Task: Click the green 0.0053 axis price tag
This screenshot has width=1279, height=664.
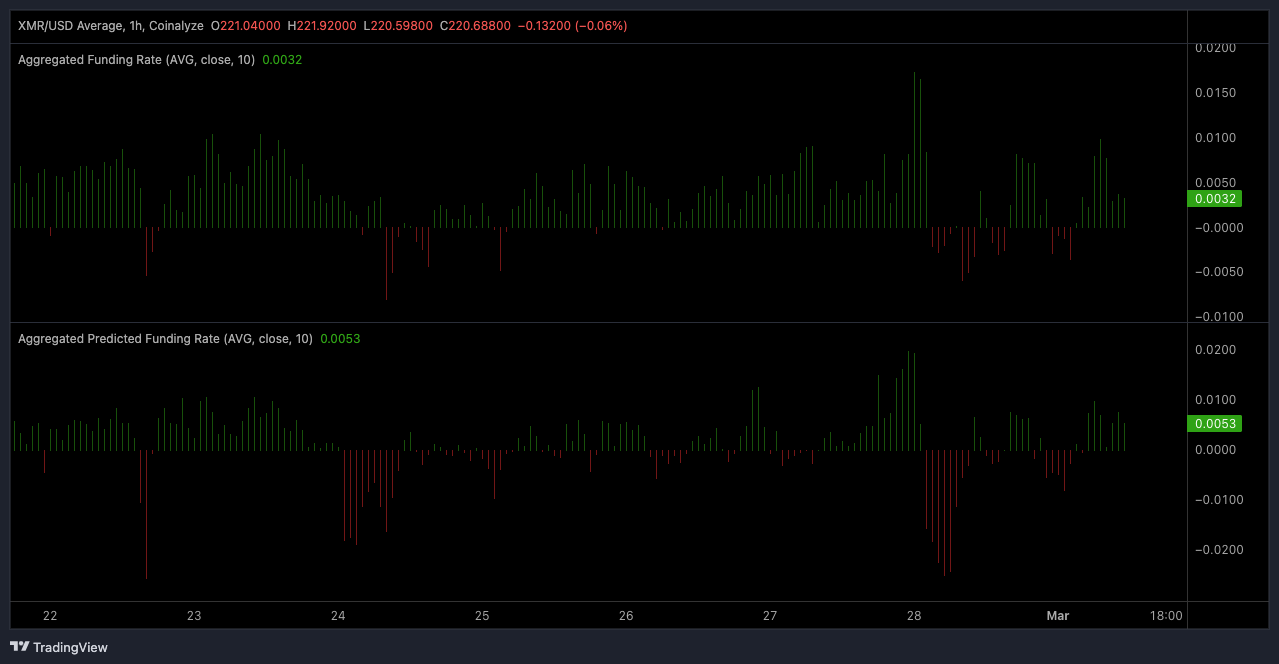Action: pos(1213,424)
